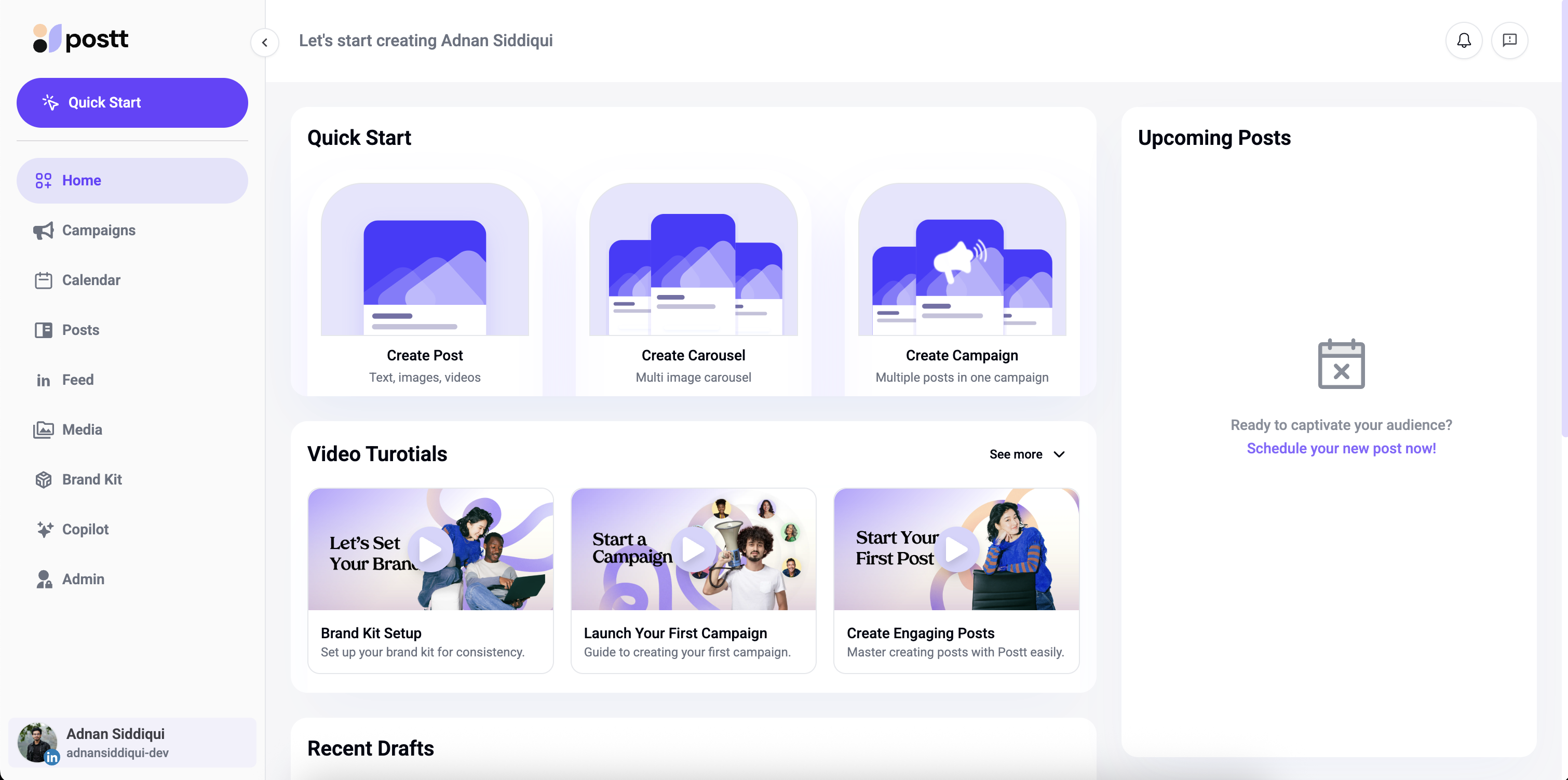Click the Brand Kit Setup title
Viewport: 1568px width, 780px height.
click(x=371, y=633)
